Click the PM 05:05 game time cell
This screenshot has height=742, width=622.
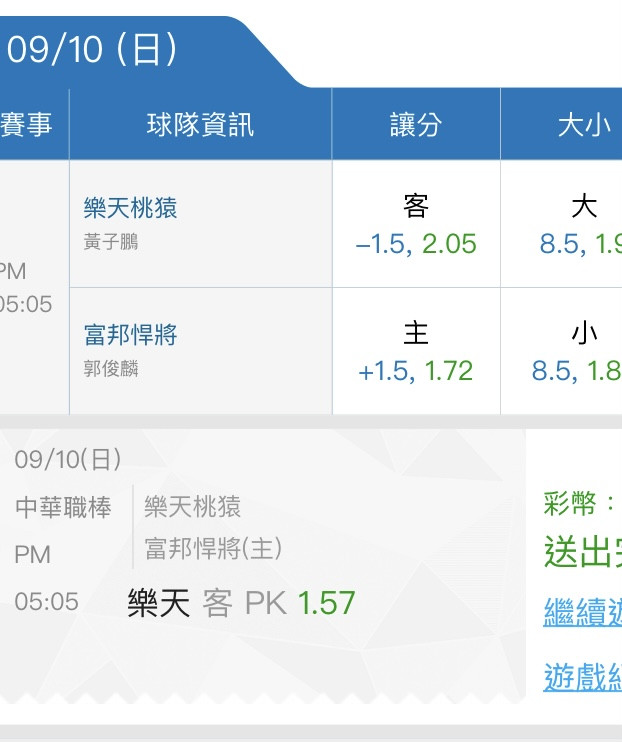[x=26, y=288]
